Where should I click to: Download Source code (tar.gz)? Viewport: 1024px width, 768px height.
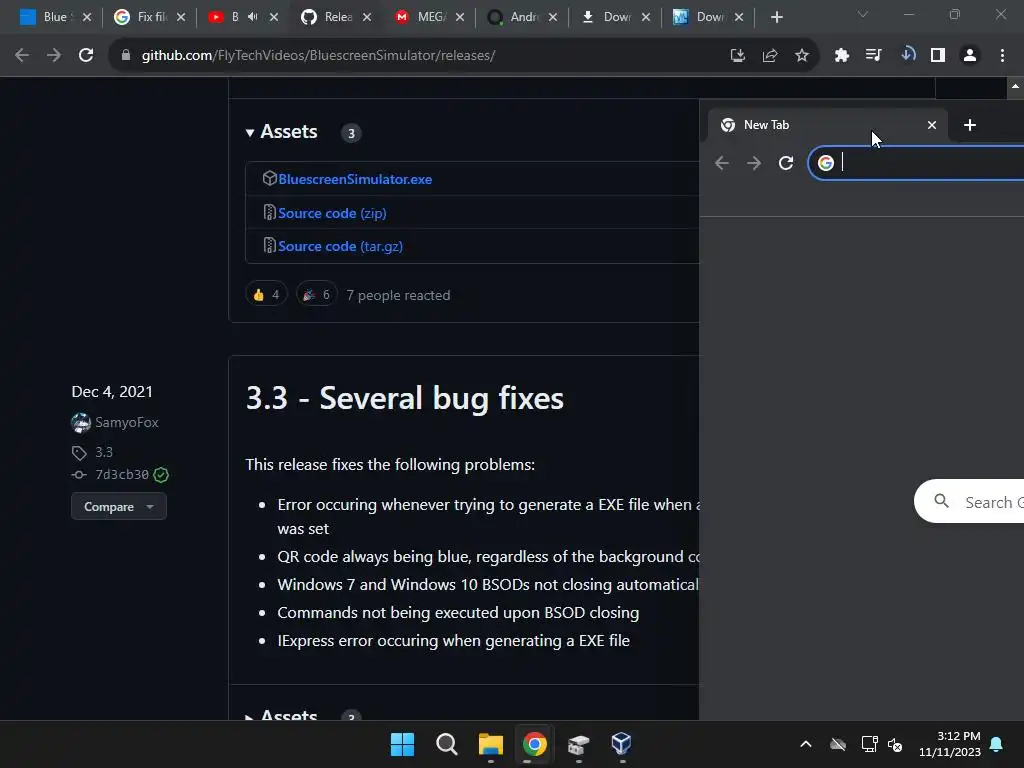pos(340,247)
